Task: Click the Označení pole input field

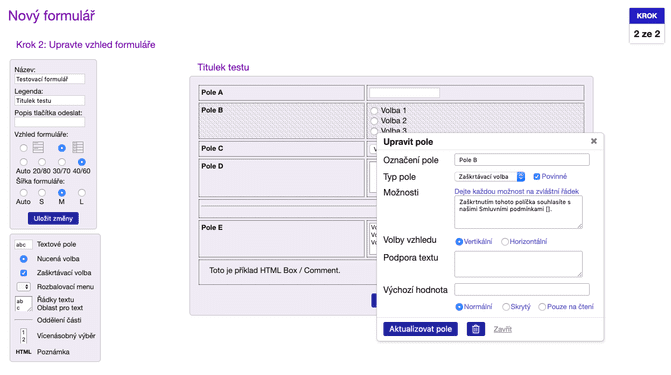Action: pos(522,160)
